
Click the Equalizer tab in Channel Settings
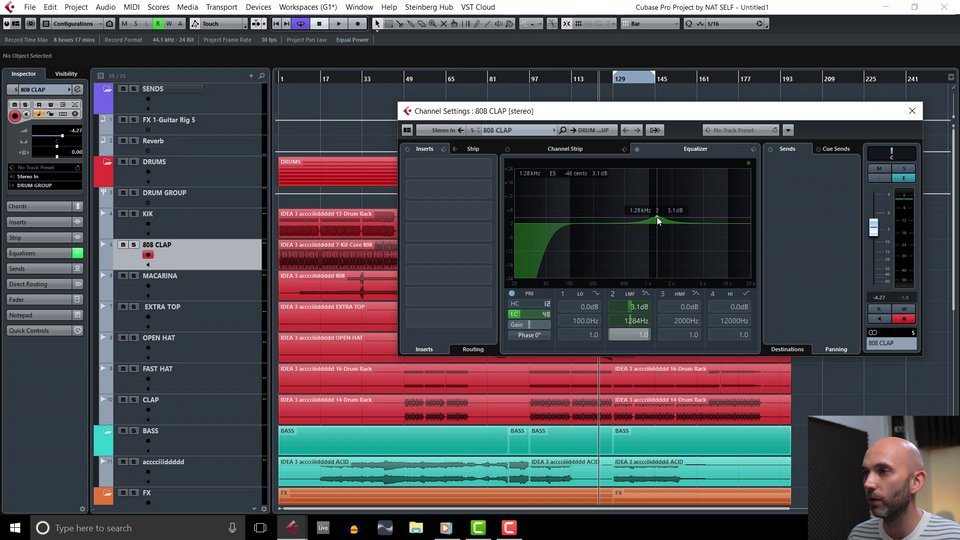point(695,149)
